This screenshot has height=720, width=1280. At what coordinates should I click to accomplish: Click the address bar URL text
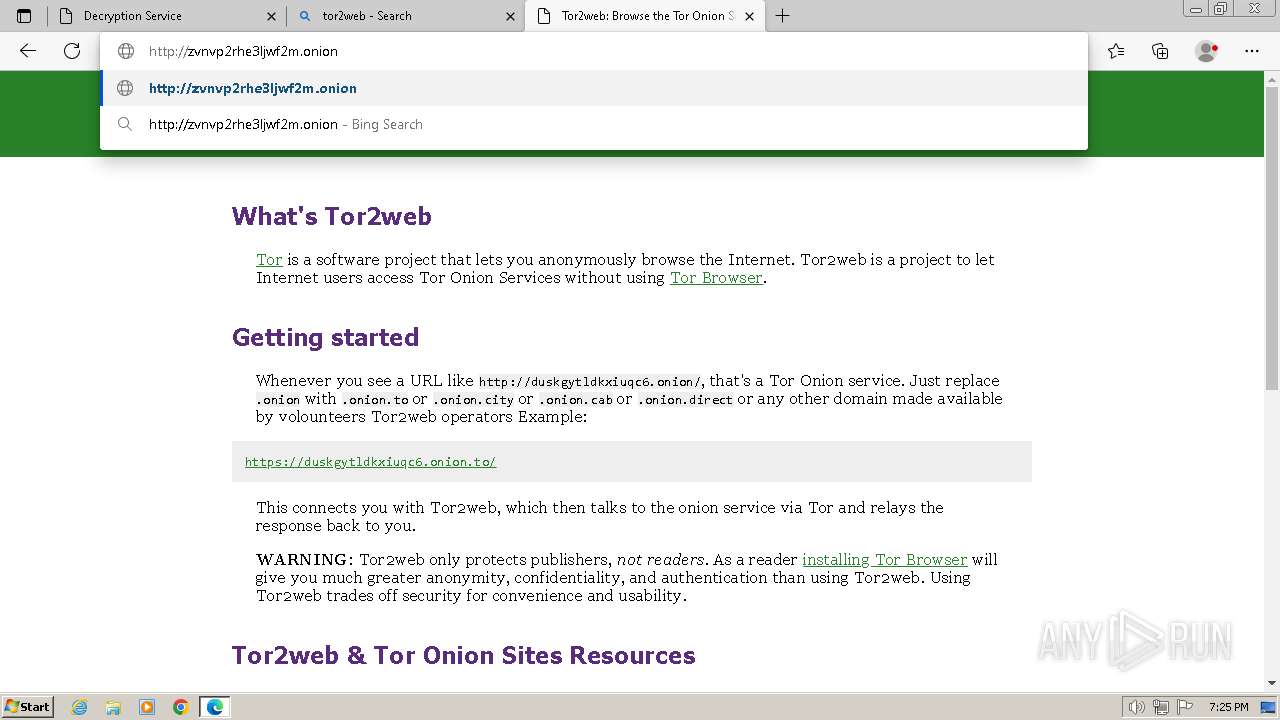pyautogui.click(x=243, y=51)
